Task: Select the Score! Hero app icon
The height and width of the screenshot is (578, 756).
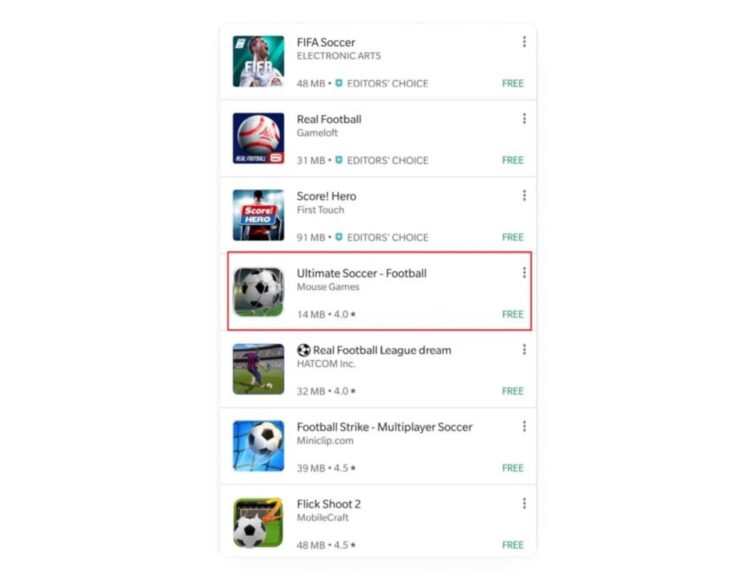Action: click(258, 215)
